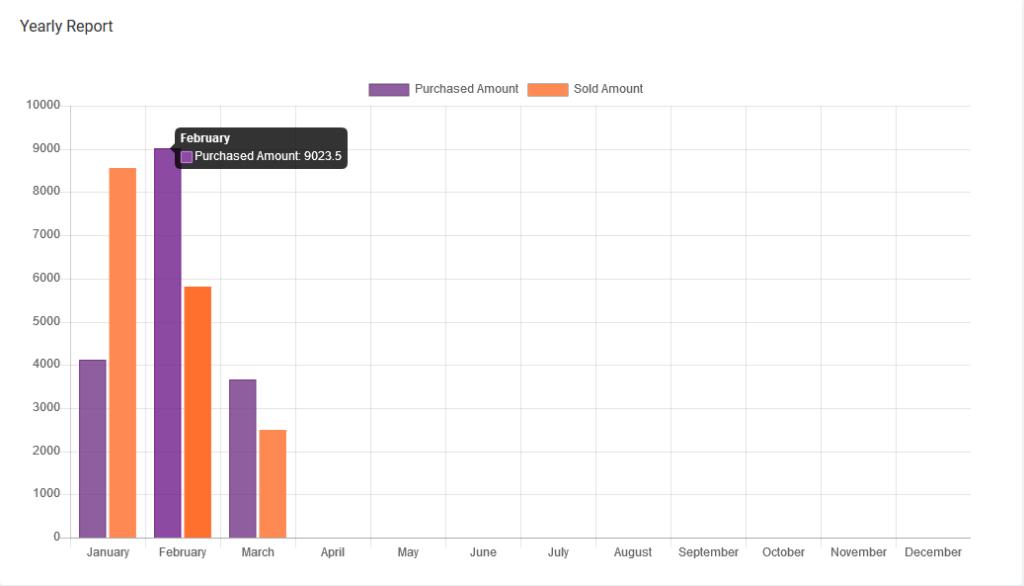Select the December axis label

(x=932, y=551)
